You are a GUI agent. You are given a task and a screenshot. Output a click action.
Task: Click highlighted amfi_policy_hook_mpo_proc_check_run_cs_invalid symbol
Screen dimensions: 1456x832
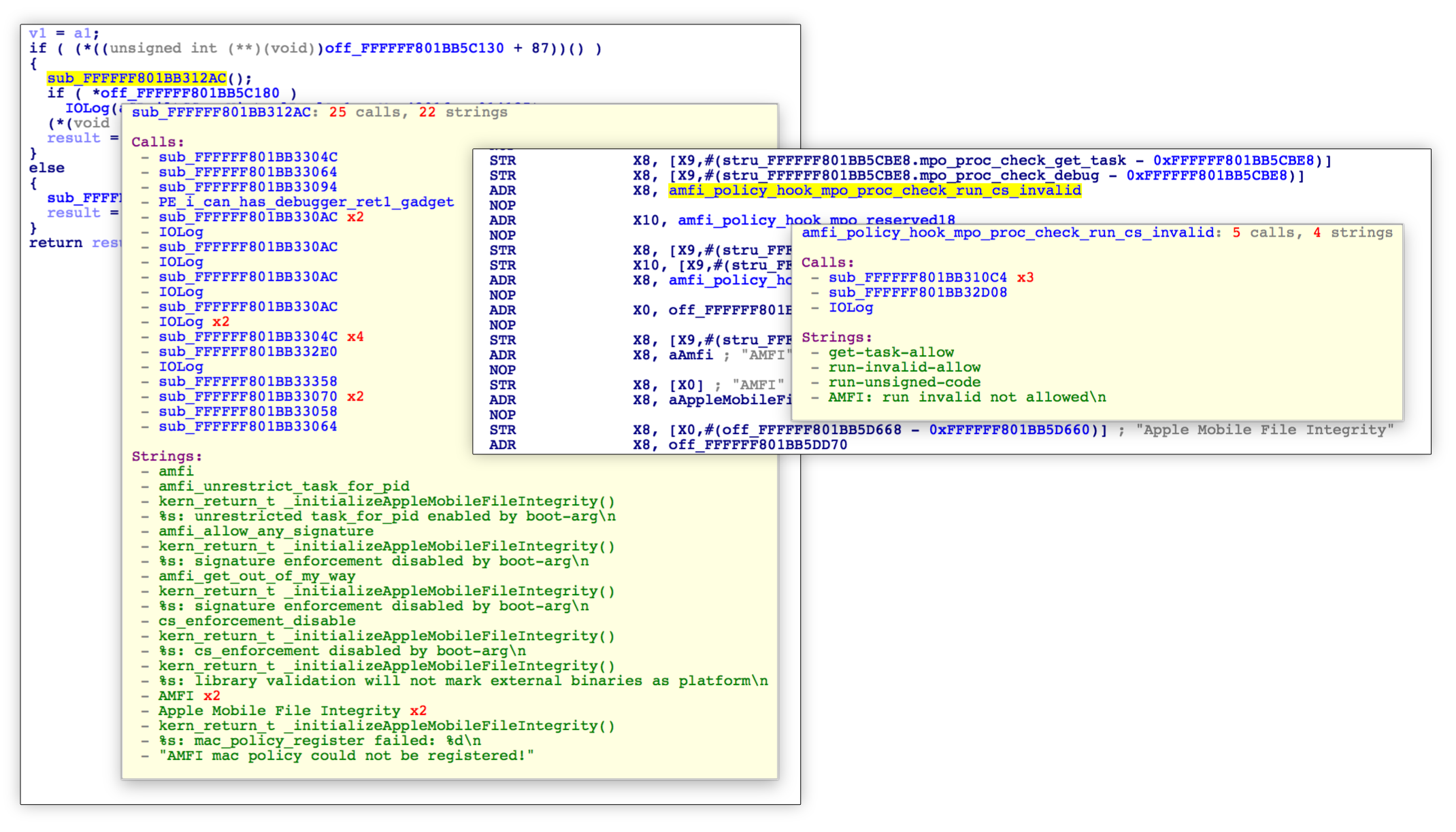click(874, 190)
